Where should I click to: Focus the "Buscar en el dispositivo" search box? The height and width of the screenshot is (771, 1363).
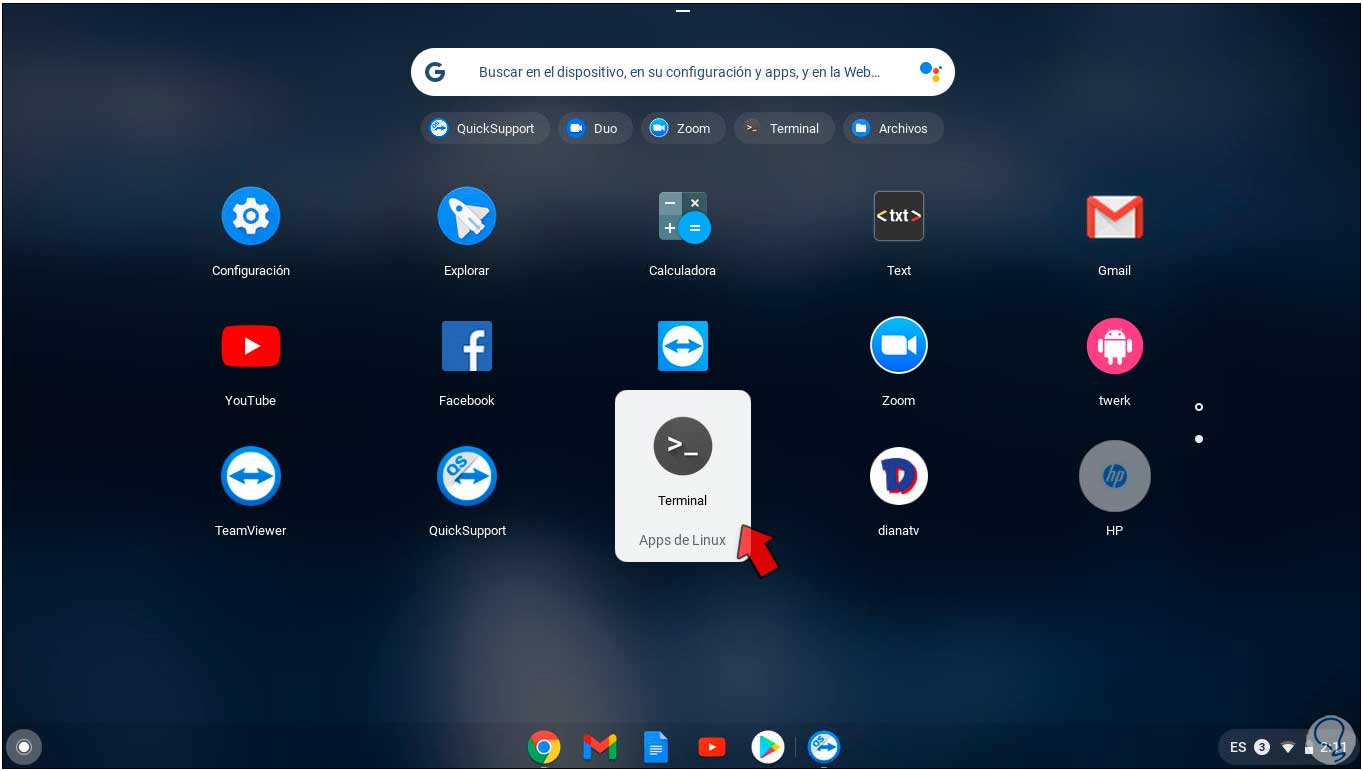(x=683, y=72)
